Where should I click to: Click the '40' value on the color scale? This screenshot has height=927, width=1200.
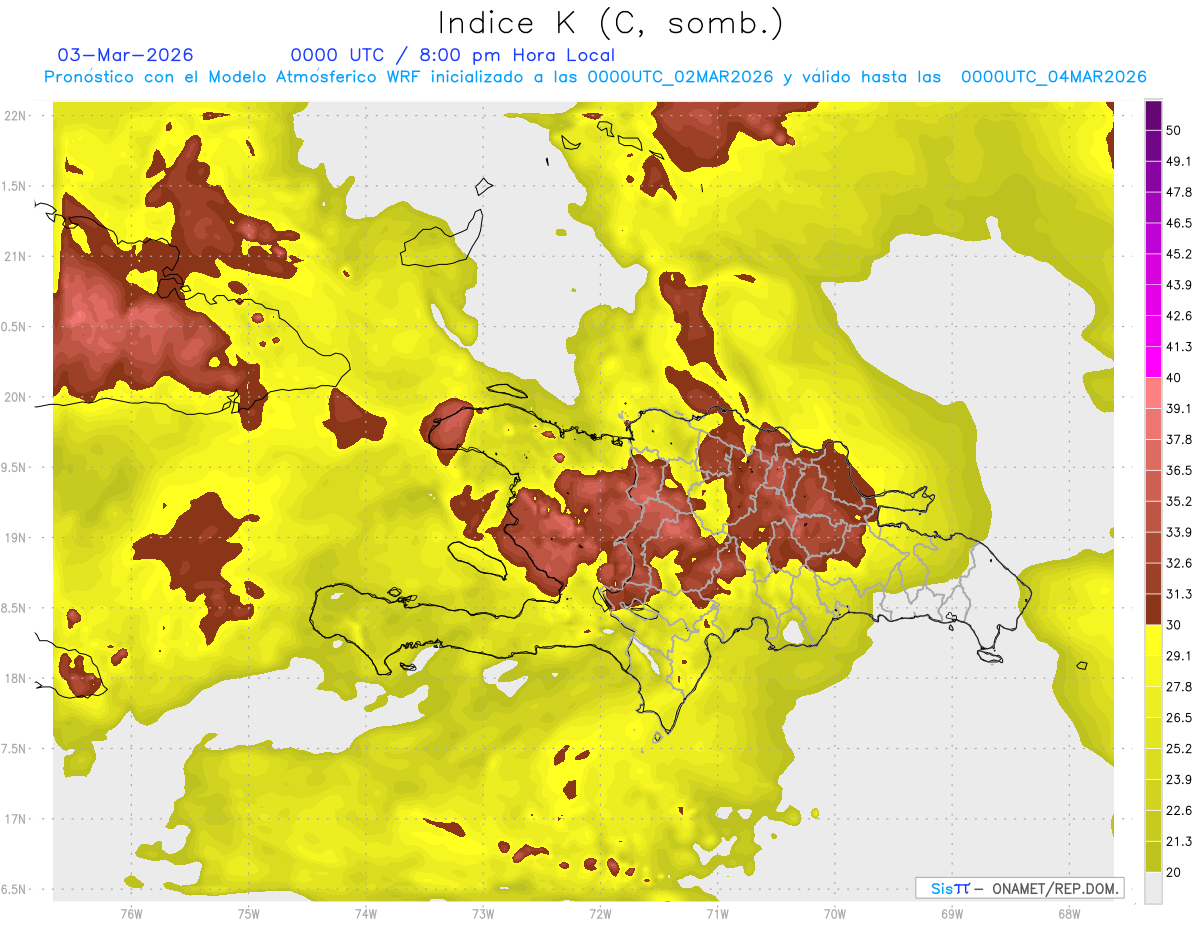click(1174, 378)
